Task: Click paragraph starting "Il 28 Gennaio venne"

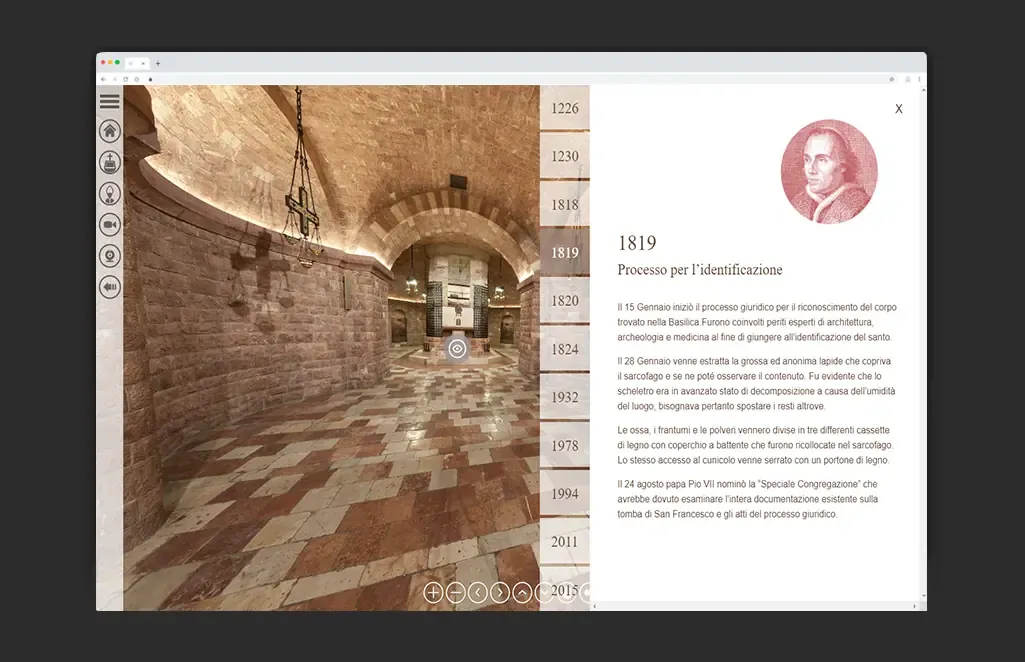Action: tap(756, 384)
